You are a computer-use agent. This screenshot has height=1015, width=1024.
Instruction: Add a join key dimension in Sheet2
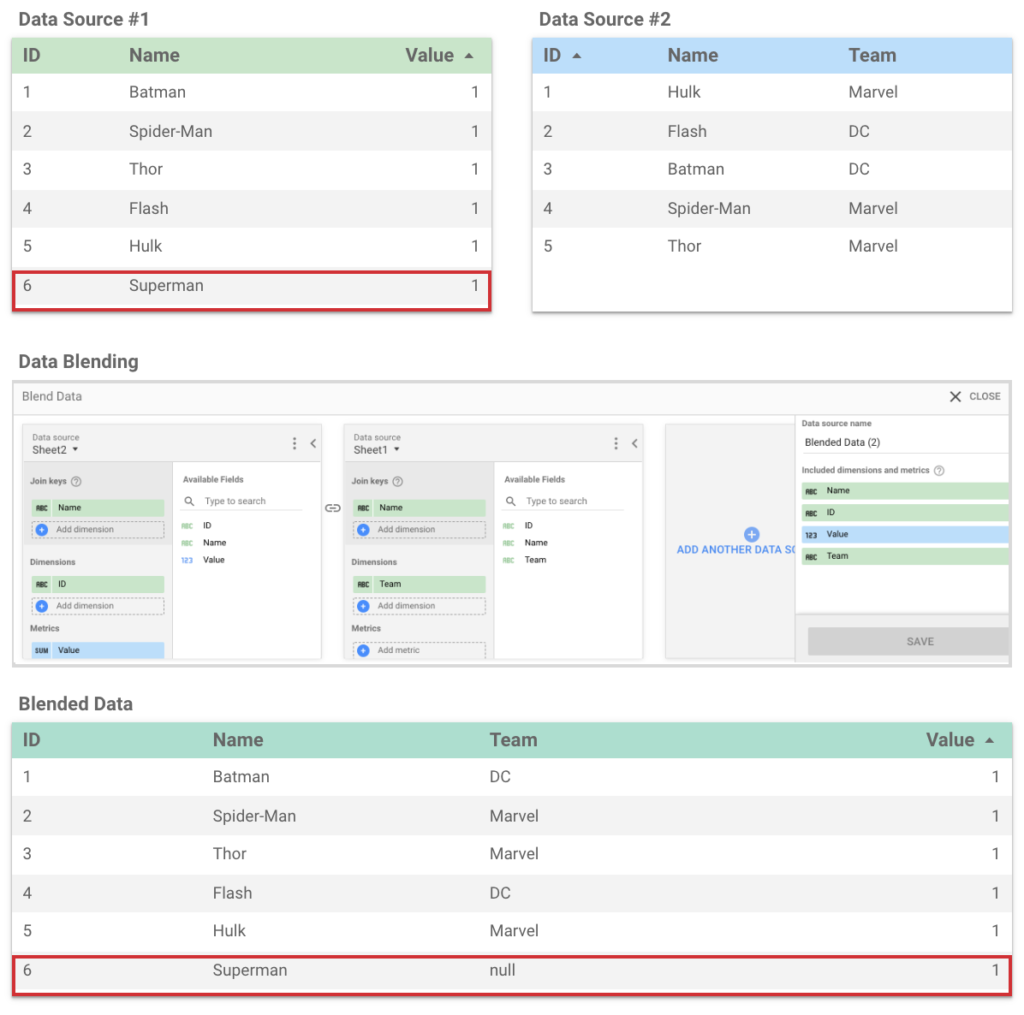coord(97,529)
